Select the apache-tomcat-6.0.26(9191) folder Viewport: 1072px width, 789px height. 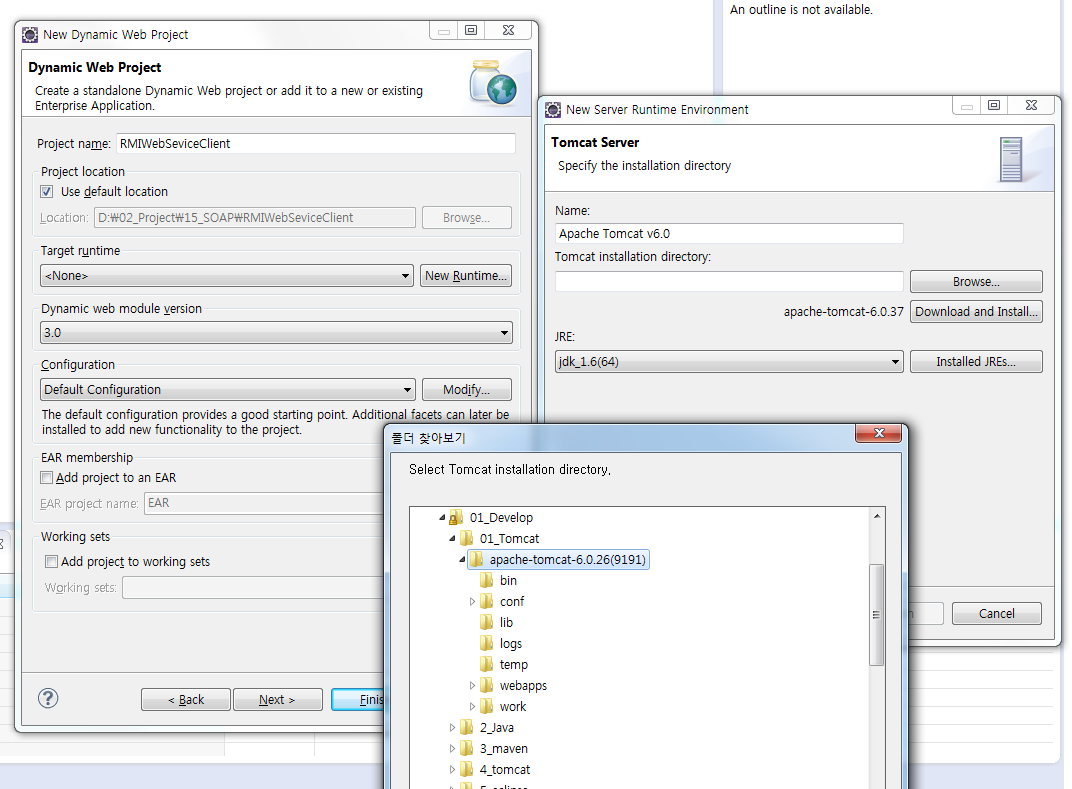click(568, 560)
